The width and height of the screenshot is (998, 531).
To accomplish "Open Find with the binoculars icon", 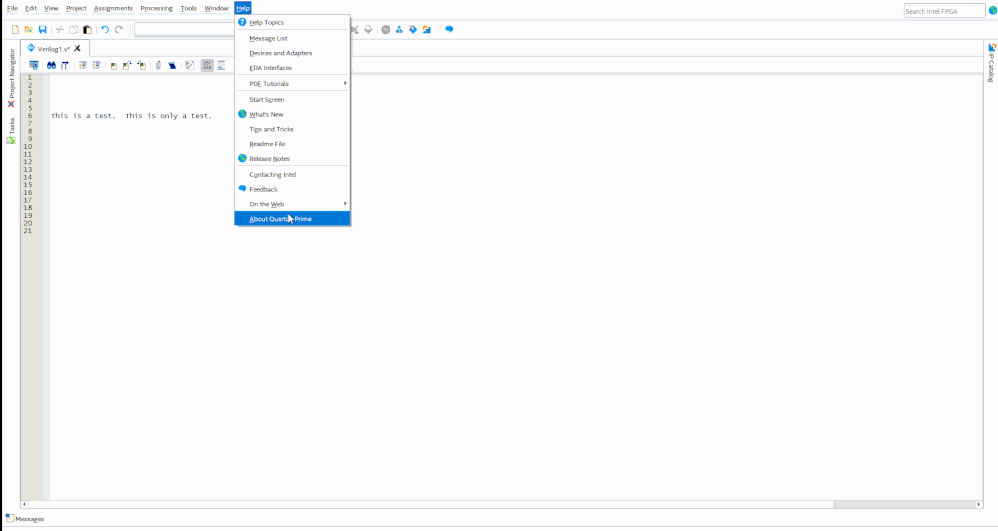I will point(52,65).
